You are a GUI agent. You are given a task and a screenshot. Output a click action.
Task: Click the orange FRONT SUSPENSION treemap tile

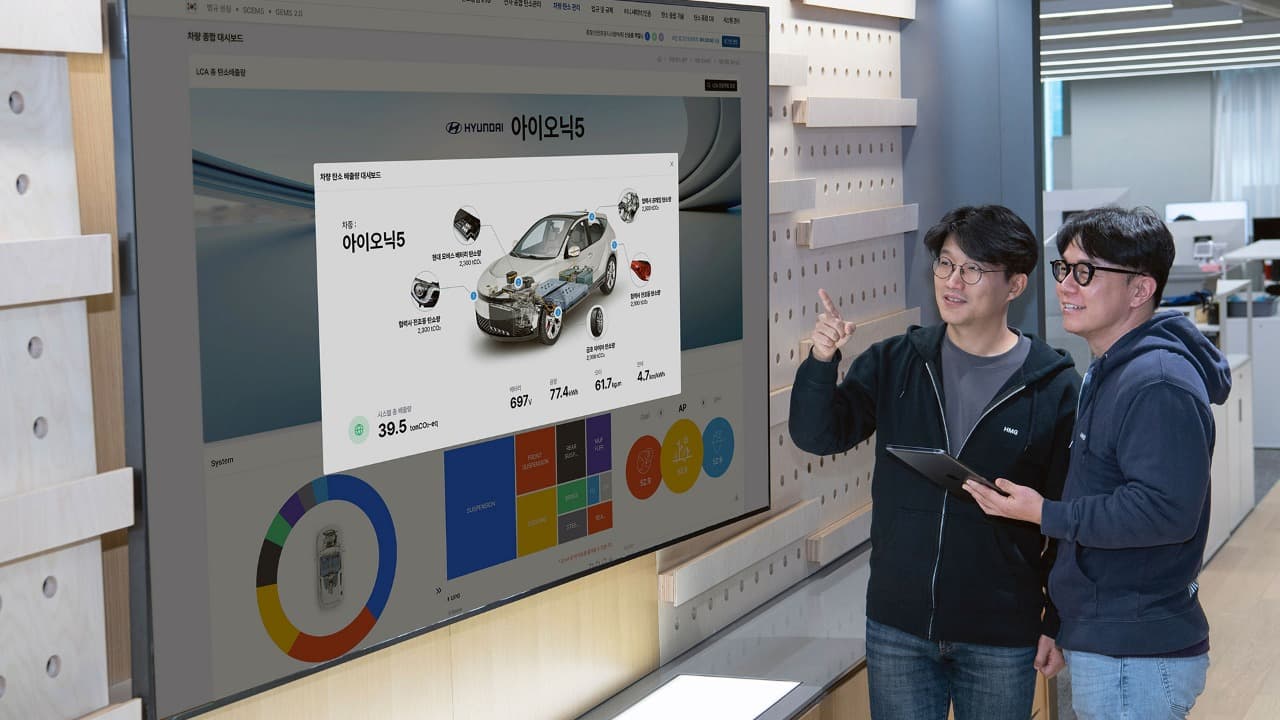(x=535, y=460)
